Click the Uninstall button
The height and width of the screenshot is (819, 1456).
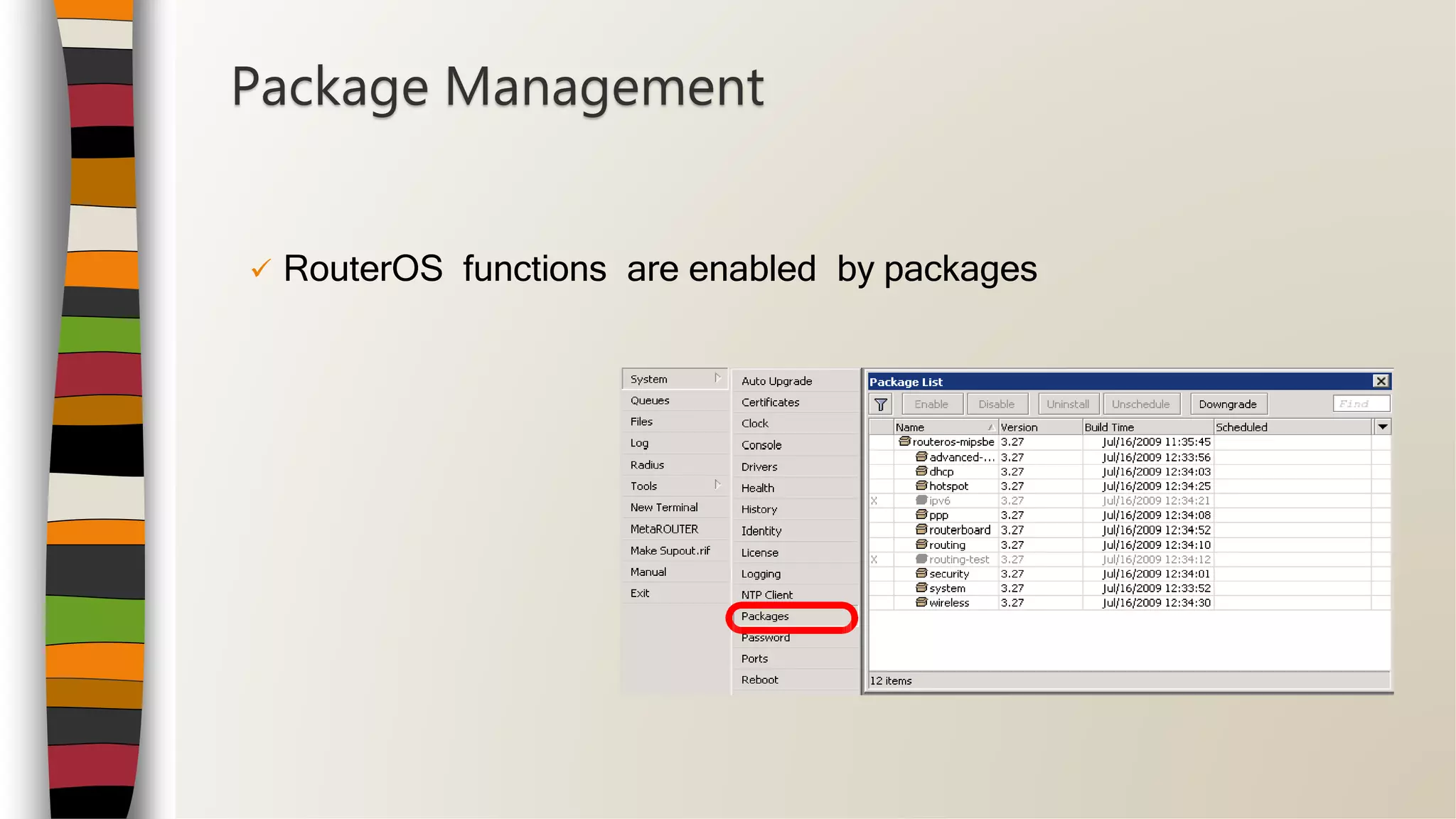[1068, 405]
